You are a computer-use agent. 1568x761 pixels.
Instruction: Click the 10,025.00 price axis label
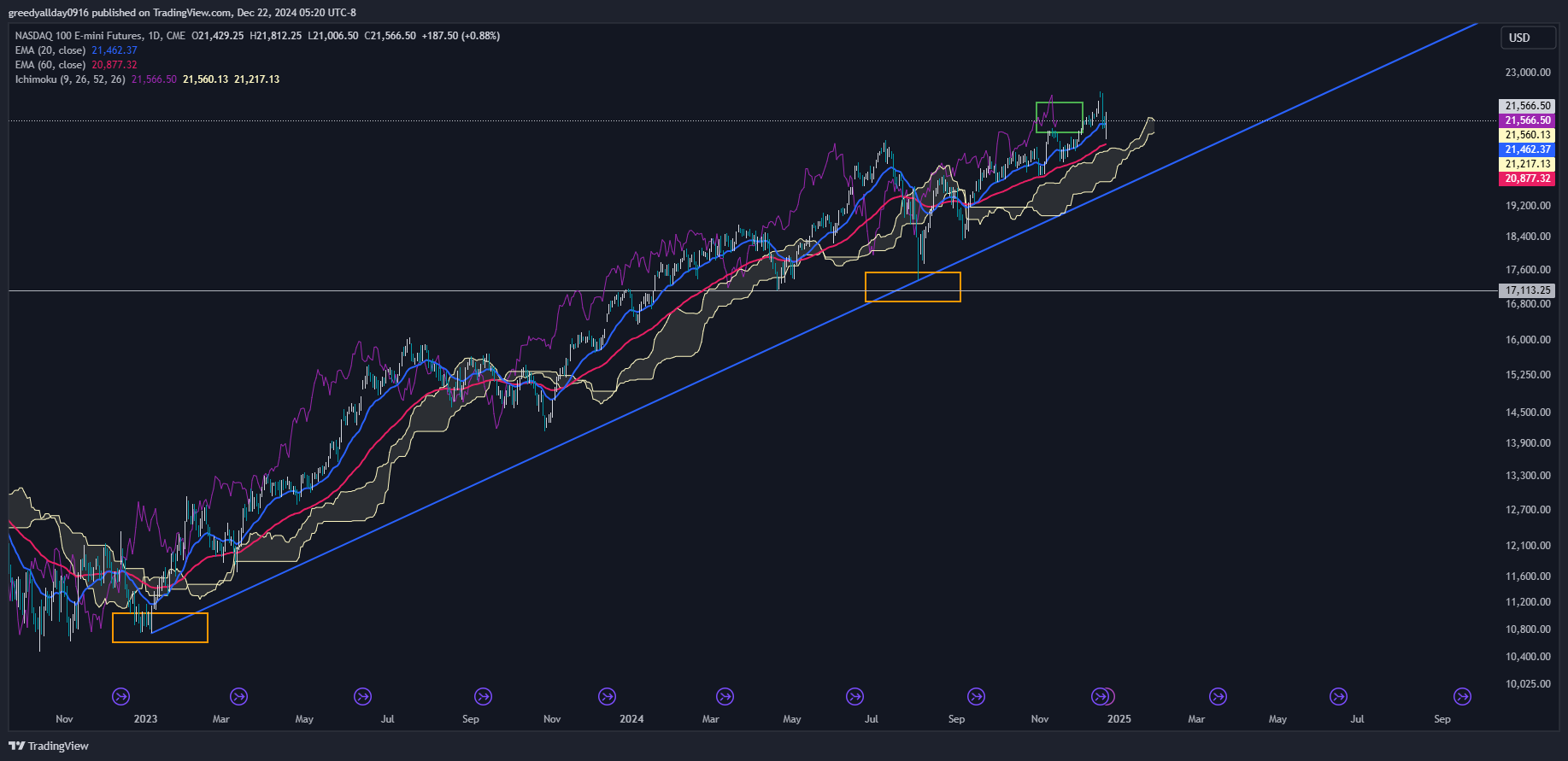[1528, 684]
